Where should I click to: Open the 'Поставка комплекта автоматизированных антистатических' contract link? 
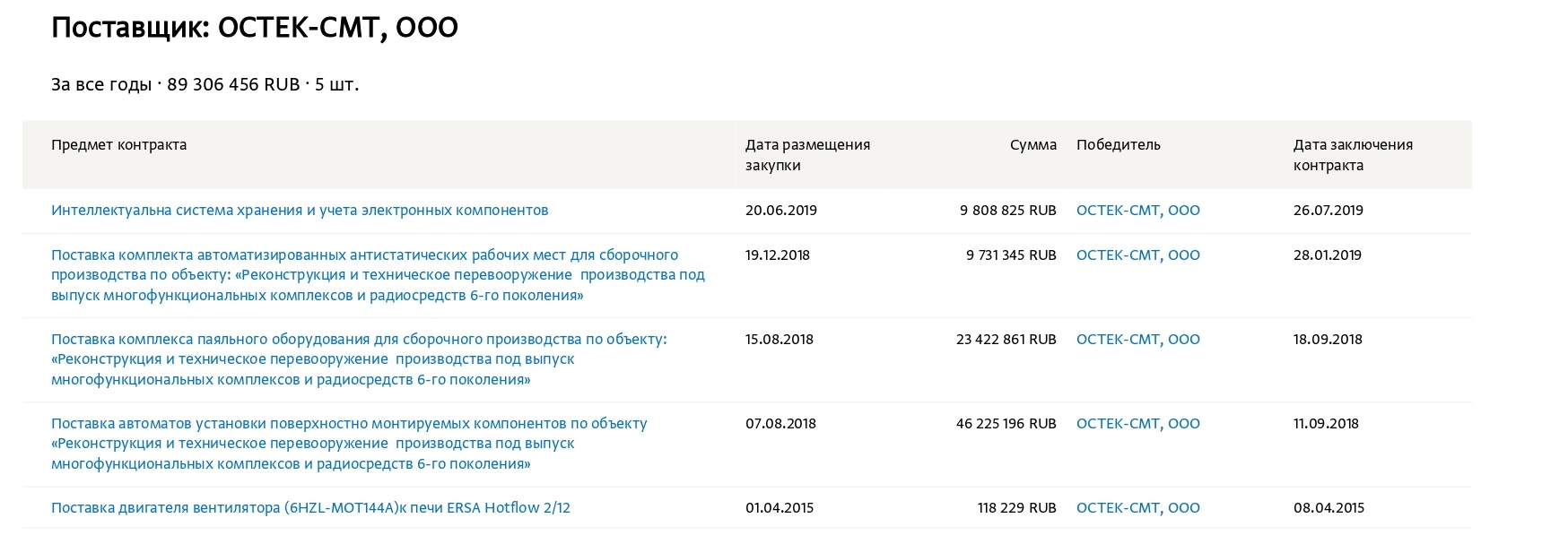coord(378,275)
